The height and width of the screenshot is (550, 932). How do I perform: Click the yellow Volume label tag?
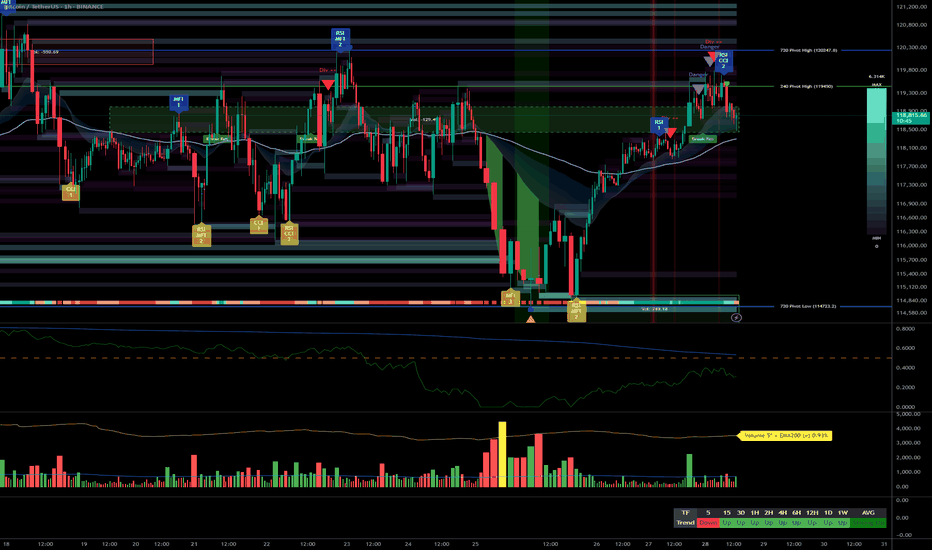tap(785, 436)
